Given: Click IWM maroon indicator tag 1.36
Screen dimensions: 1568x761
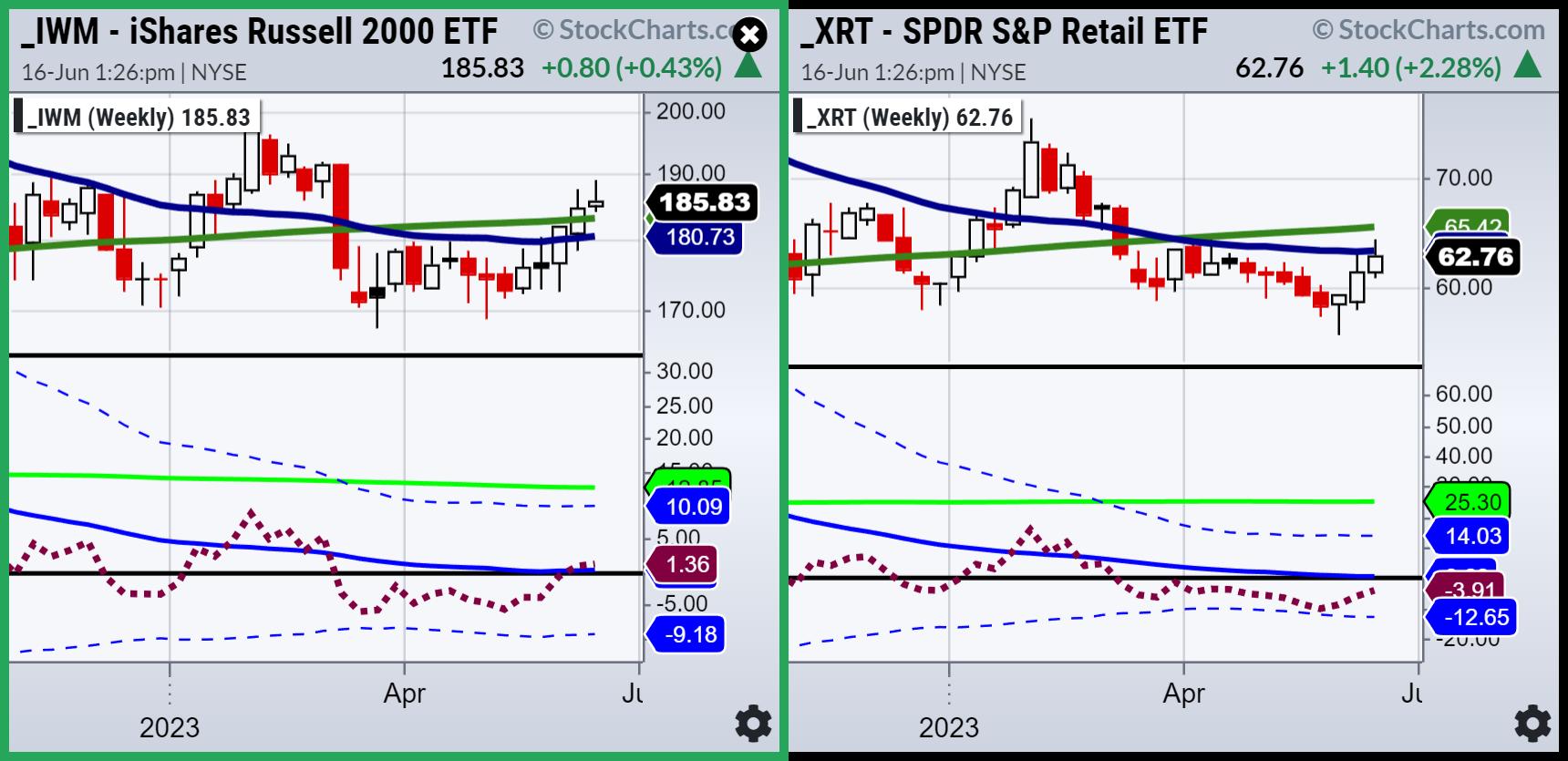Looking at the screenshot, I should pos(683,564).
